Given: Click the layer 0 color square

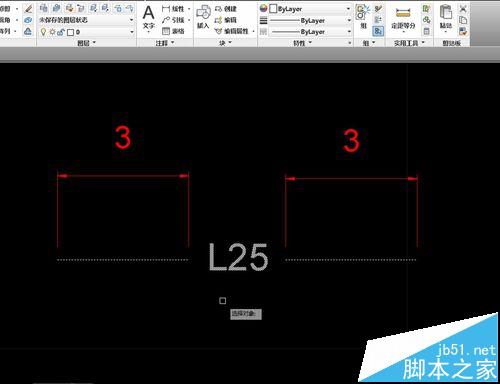Looking at the screenshot, I should pyautogui.click(x=70, y=32).
